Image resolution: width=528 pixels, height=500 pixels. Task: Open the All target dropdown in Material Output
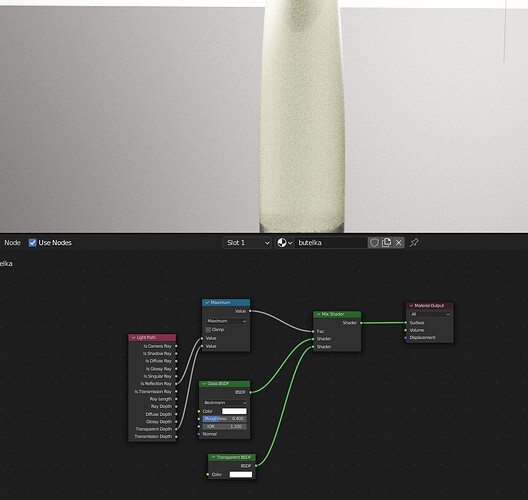point(430,314)
